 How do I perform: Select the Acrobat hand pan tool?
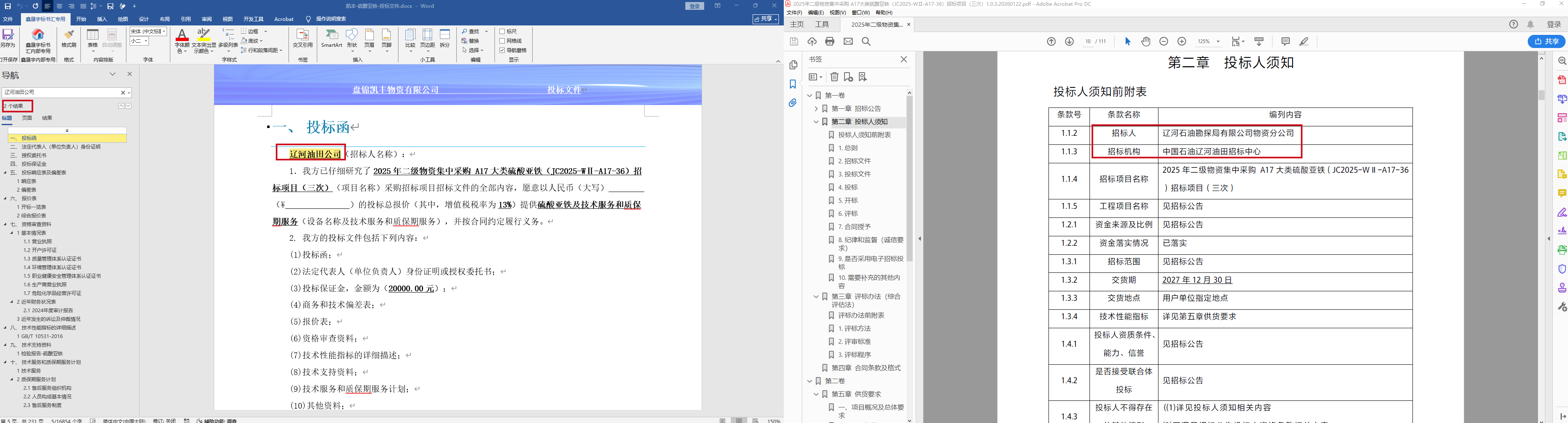(x=1146, y=41)
